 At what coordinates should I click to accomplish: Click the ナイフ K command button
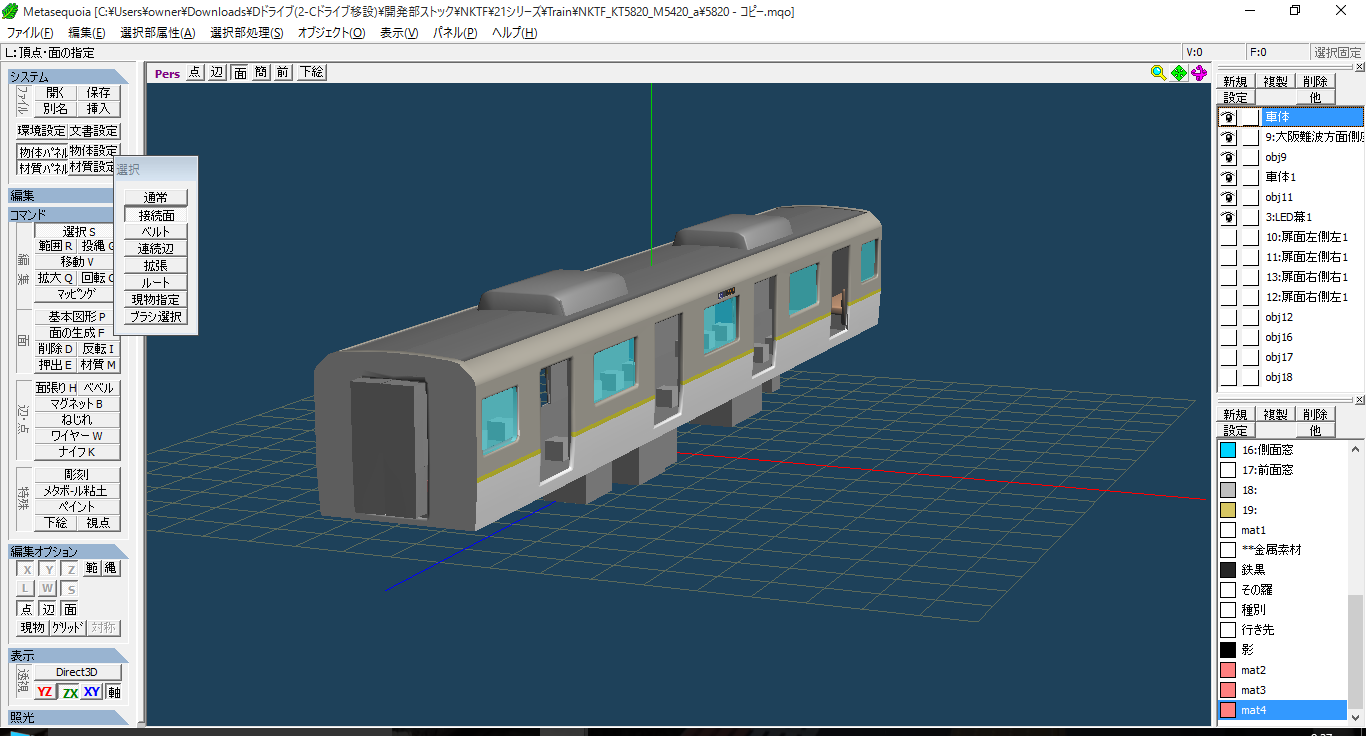coord(78,452)
